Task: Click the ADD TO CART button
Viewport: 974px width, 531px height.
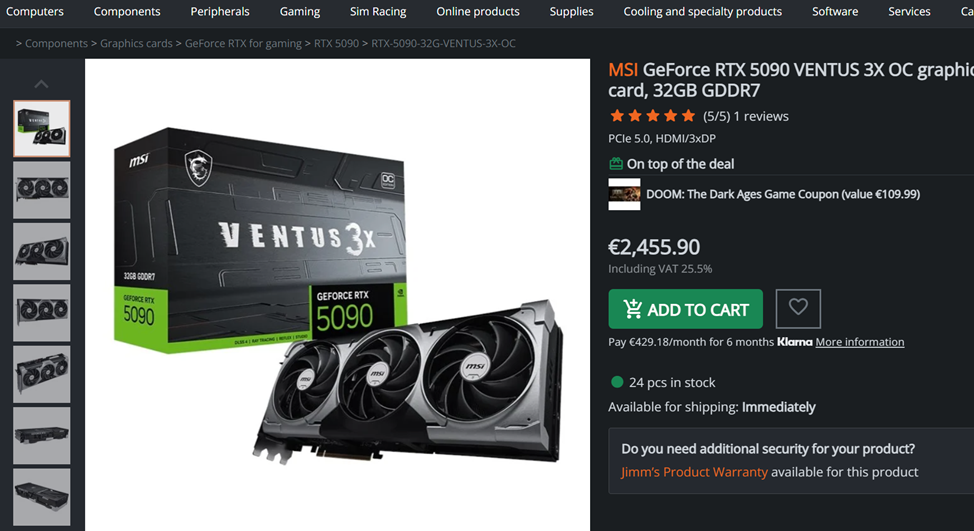Action: coord(685,309)
